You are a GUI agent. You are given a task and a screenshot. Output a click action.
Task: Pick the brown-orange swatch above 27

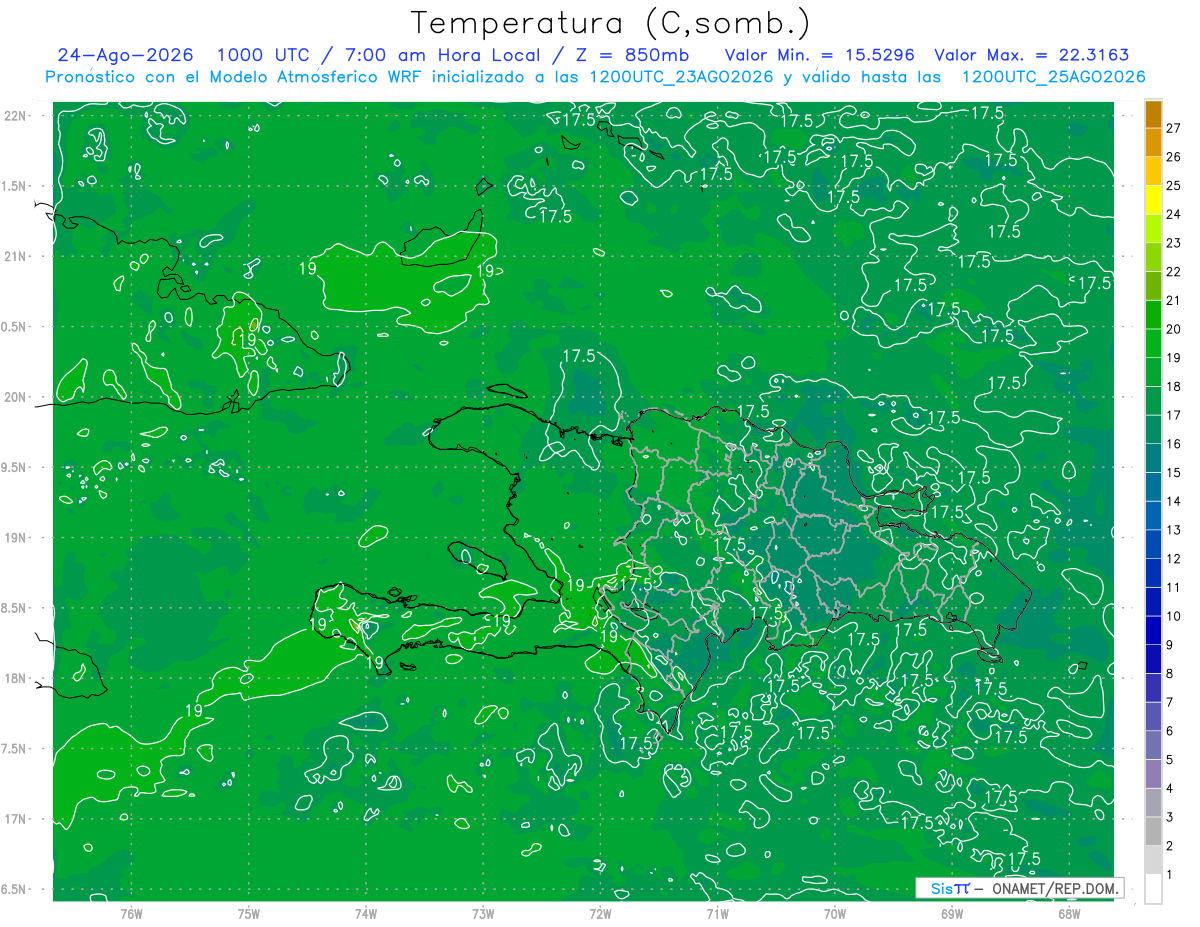click(1153, 114)
